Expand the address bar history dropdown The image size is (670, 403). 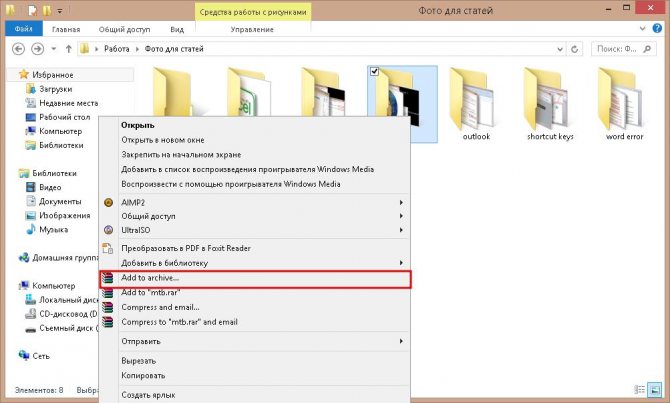[560, 49]
